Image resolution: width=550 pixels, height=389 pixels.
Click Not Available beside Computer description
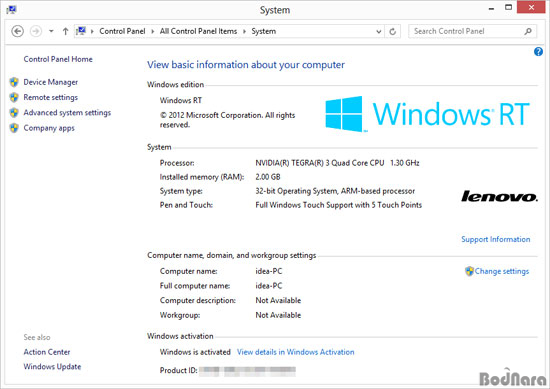click(x=278, y=300)
